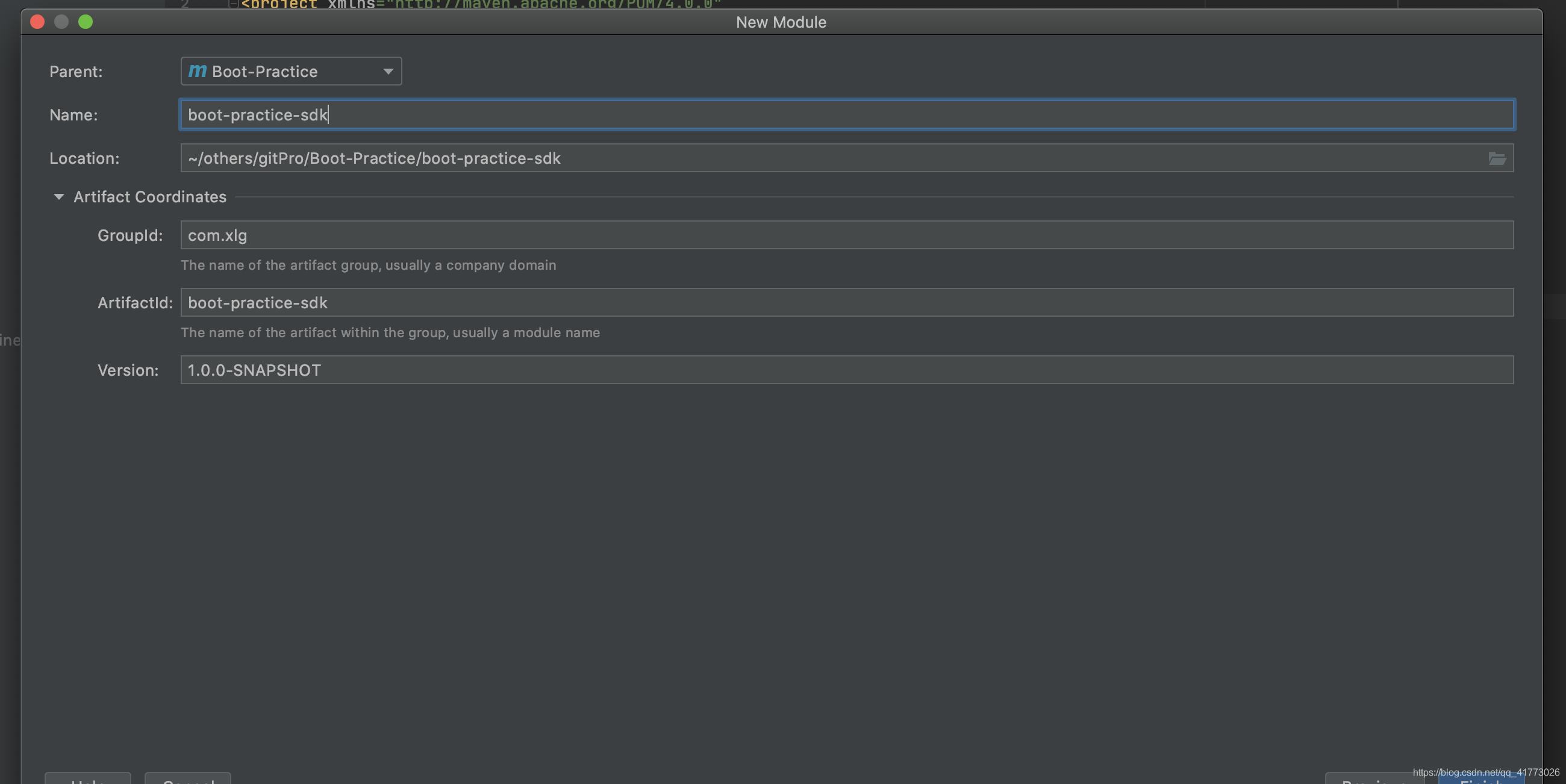1566x784 pixels.
Task: Click the Location: label
Action: (x=84, y=158)
